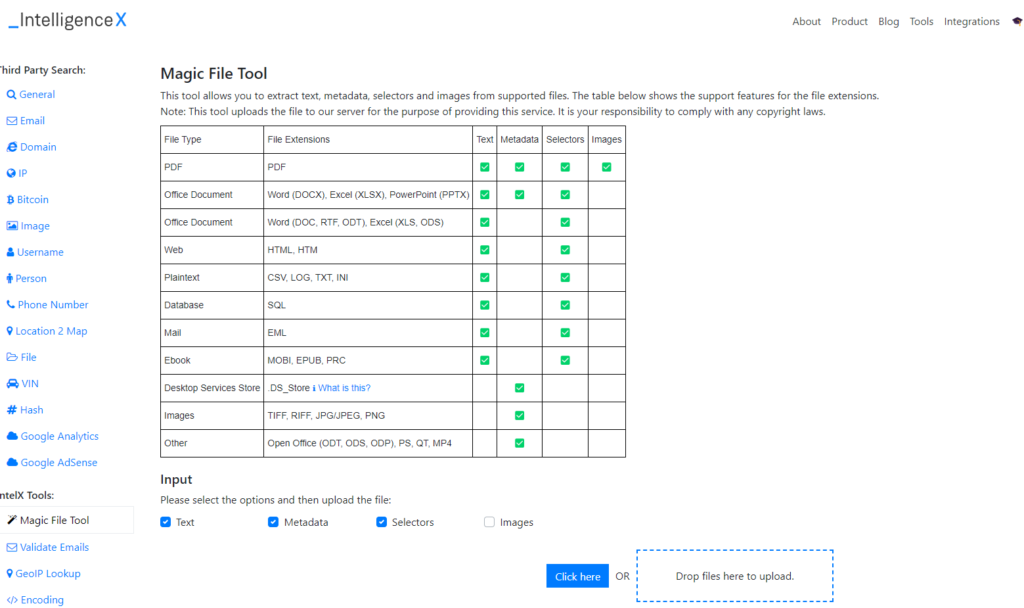Click the Bitcoin symbol icon in sidebar
Viewport: 1024px width, 608px height.
point(10,200)
